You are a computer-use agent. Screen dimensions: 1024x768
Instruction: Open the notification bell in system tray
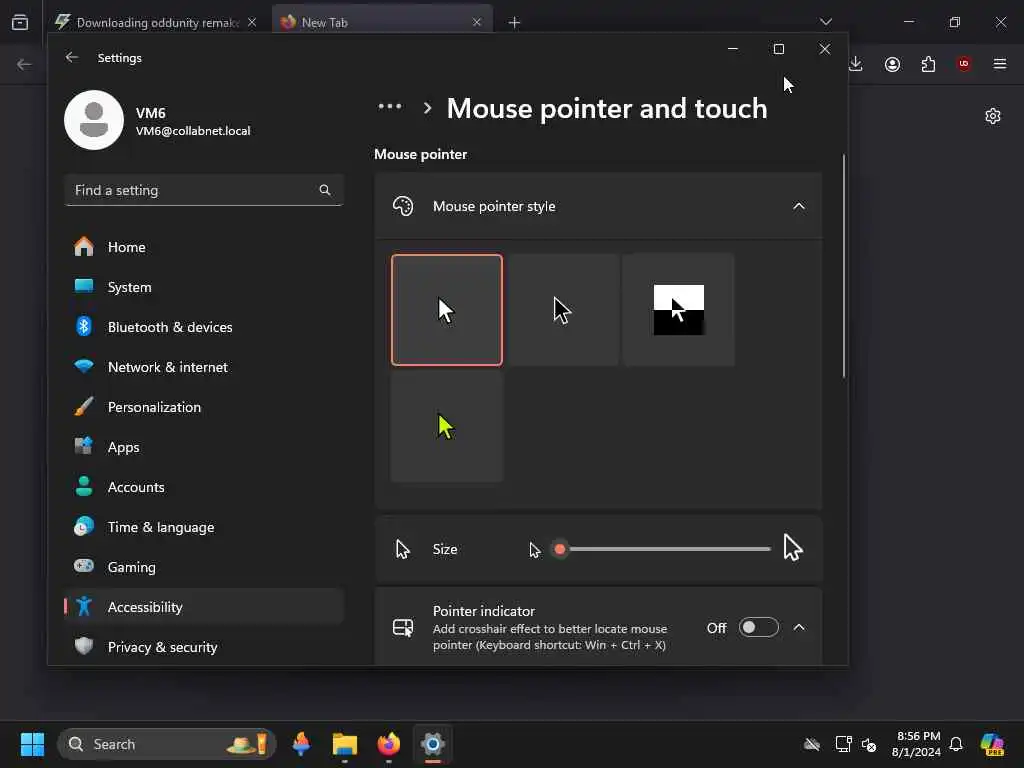pos(956,744)
